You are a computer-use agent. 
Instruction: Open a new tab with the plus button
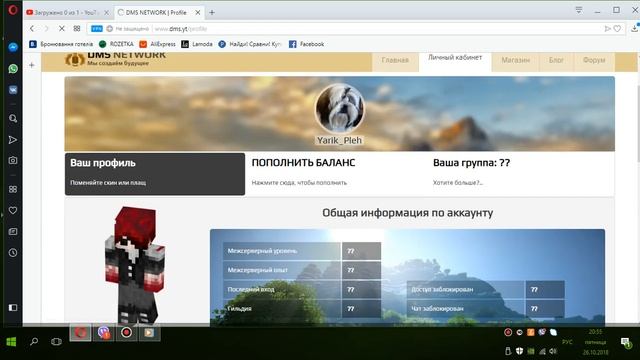tap(211, 13)
